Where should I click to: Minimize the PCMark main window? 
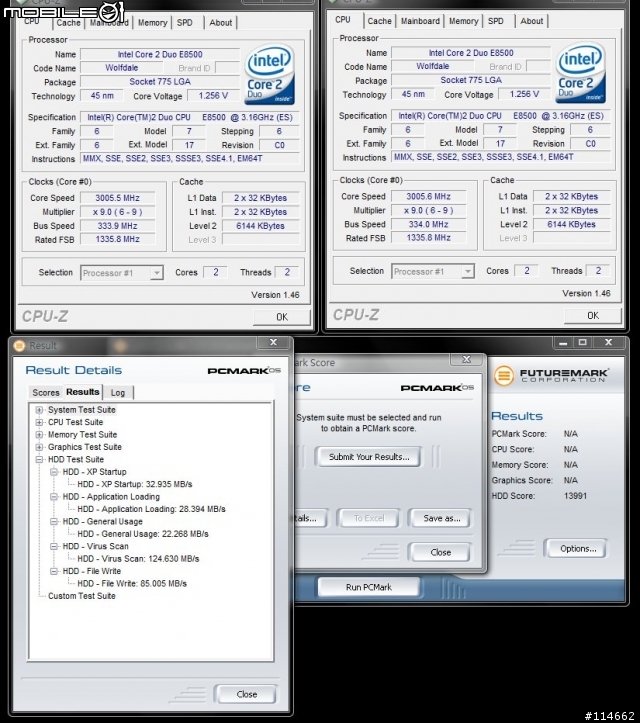tap(563, 343)
